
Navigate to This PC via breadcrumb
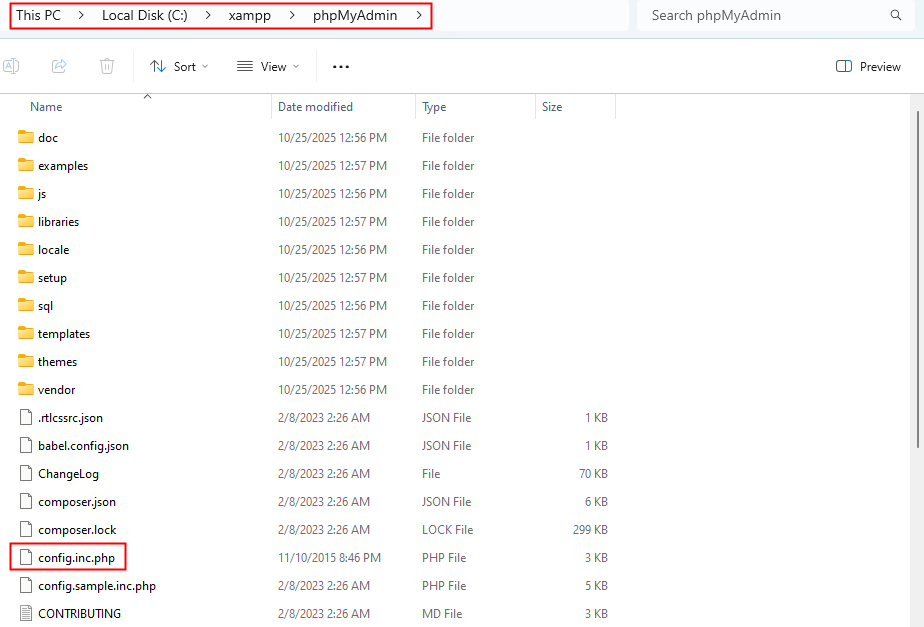tap(35, 15)
